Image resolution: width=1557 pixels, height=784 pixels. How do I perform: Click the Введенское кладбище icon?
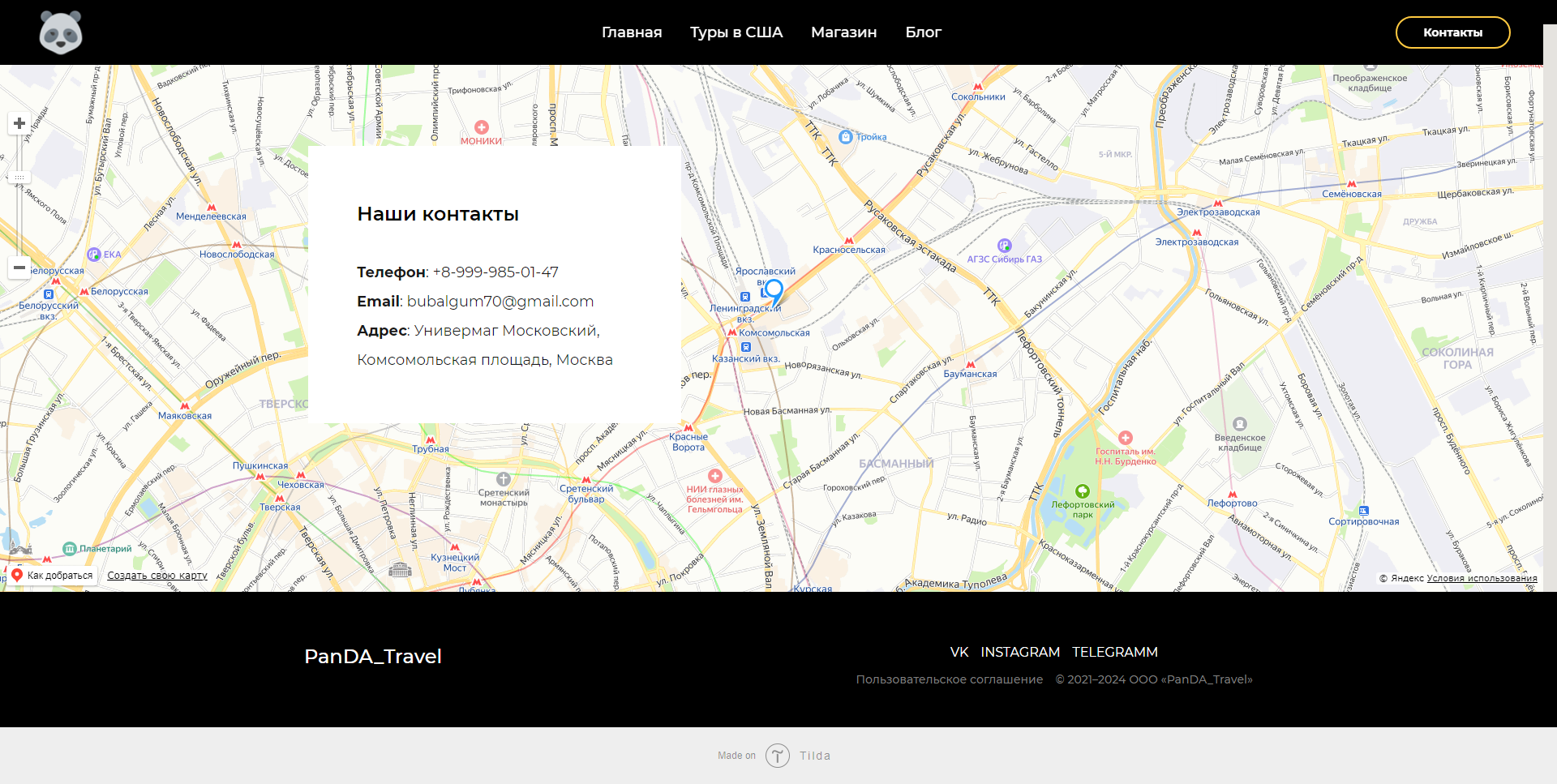pos(1240,424)
